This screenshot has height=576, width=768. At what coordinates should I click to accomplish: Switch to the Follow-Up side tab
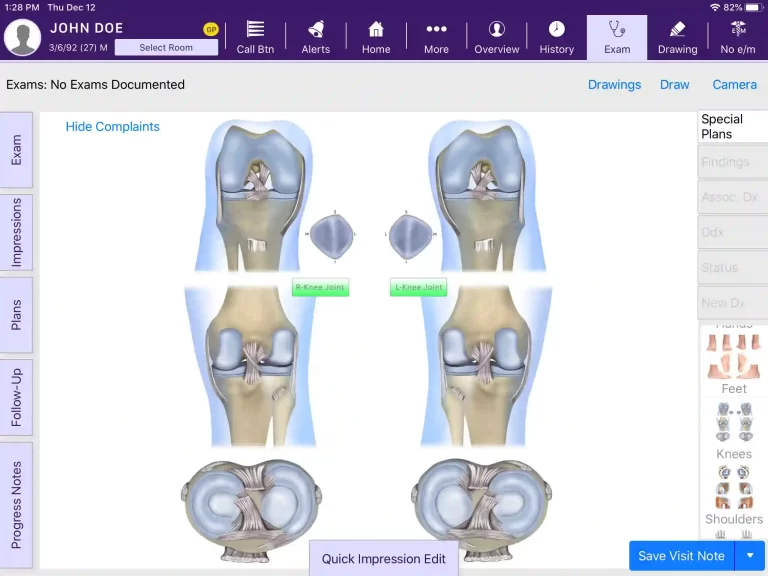[x=16, y=397]
